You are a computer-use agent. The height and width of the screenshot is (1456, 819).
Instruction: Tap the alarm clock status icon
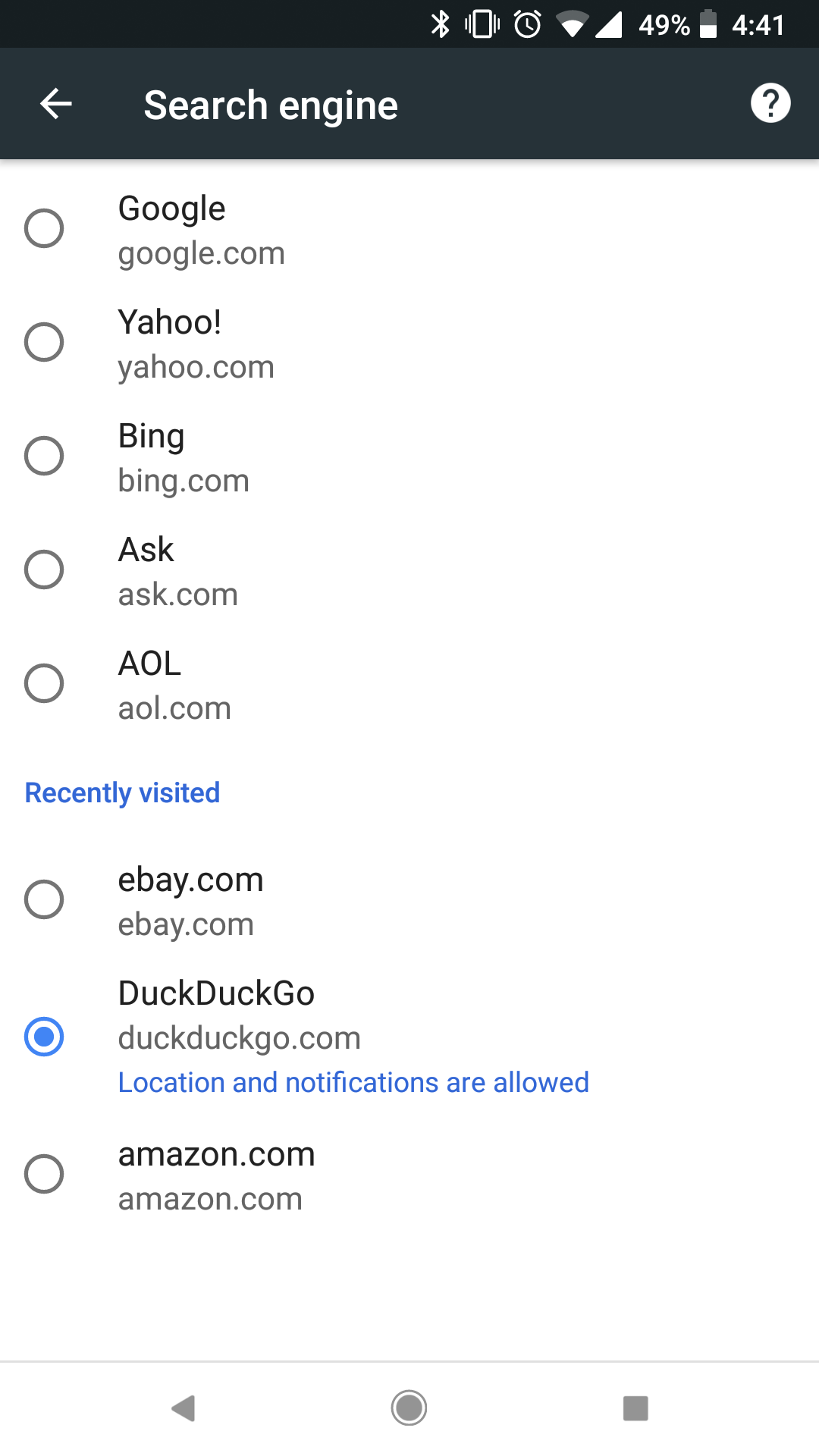[528, 24]
